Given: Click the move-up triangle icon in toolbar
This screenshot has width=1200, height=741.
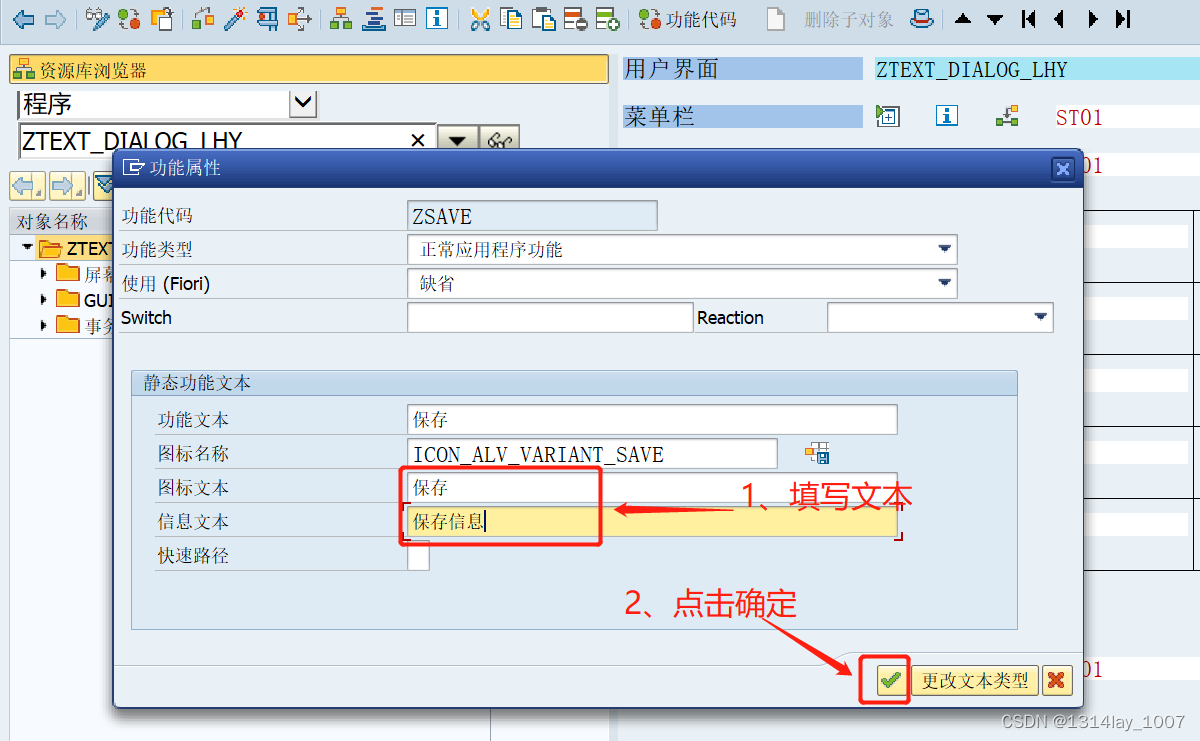Looking at the screenshot, I should 963,19.
